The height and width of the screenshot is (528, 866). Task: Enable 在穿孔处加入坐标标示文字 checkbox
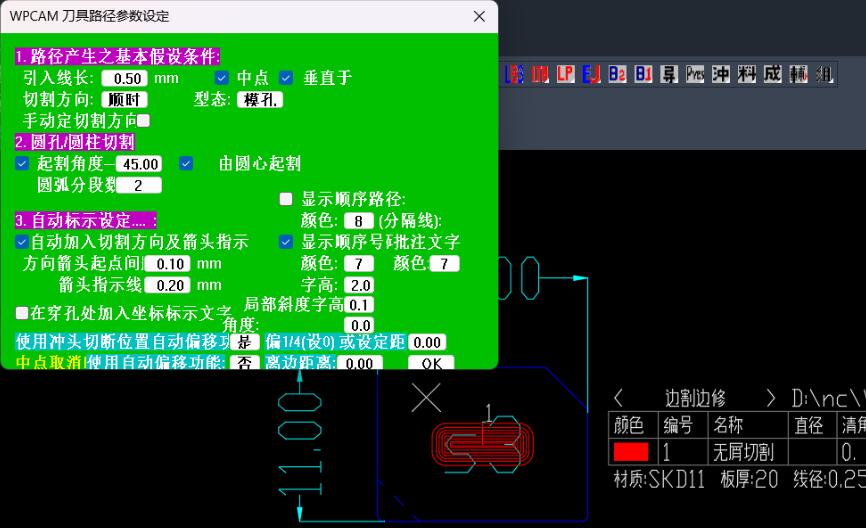coord(22,313)
